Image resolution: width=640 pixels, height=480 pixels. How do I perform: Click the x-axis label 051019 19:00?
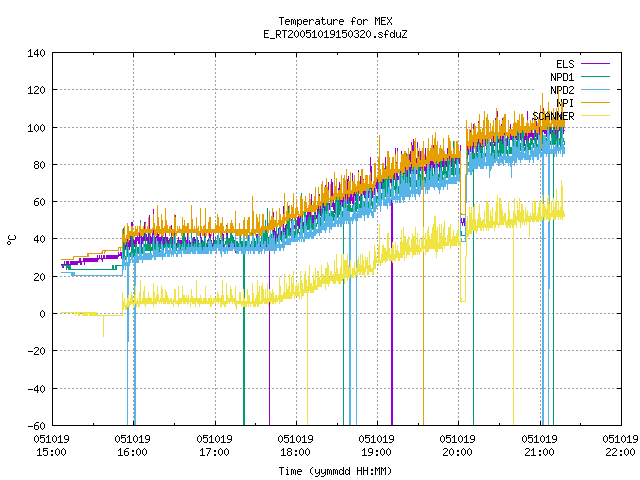[376, 446]
